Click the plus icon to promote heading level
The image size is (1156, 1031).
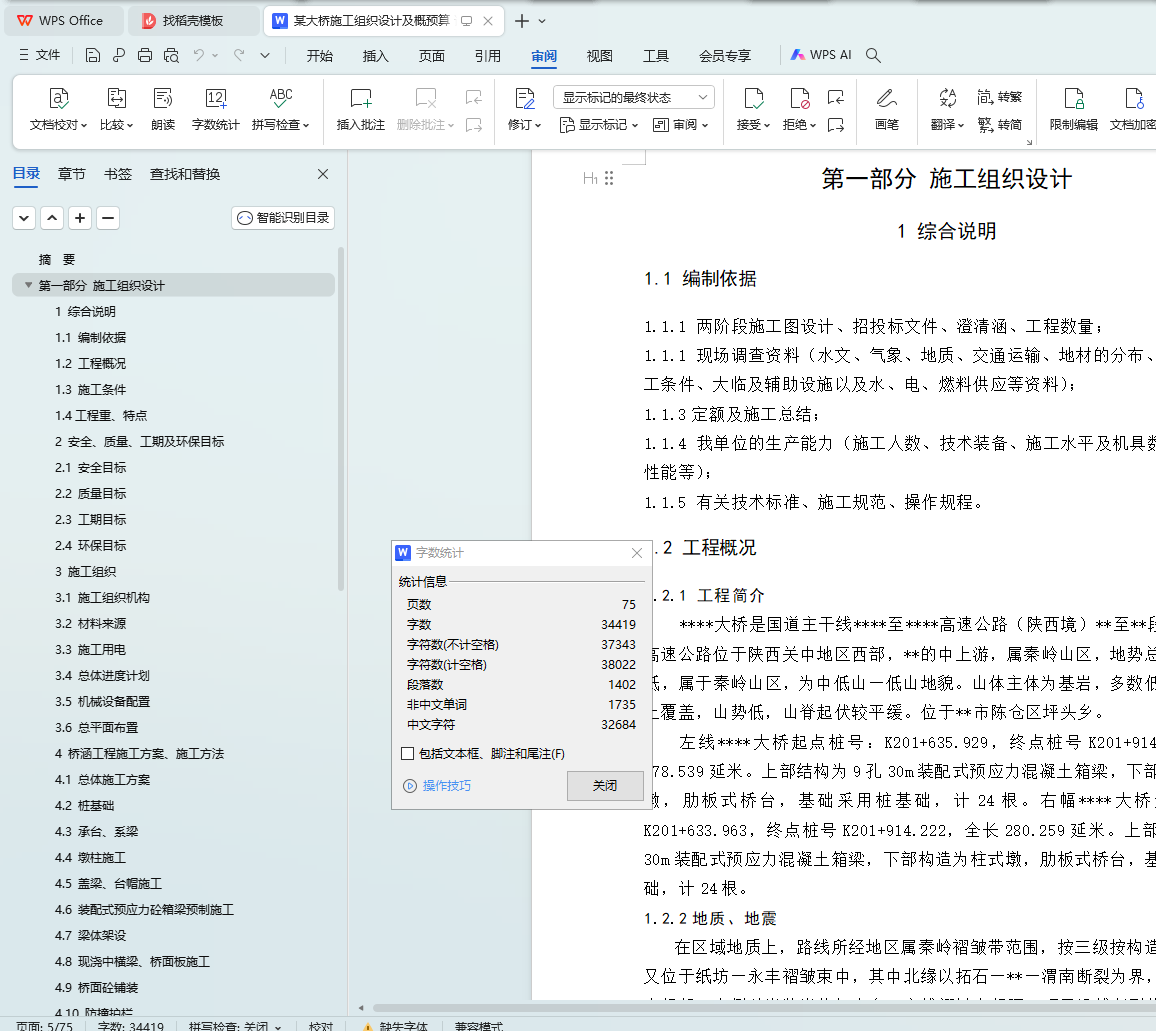(x=80, y=218)
